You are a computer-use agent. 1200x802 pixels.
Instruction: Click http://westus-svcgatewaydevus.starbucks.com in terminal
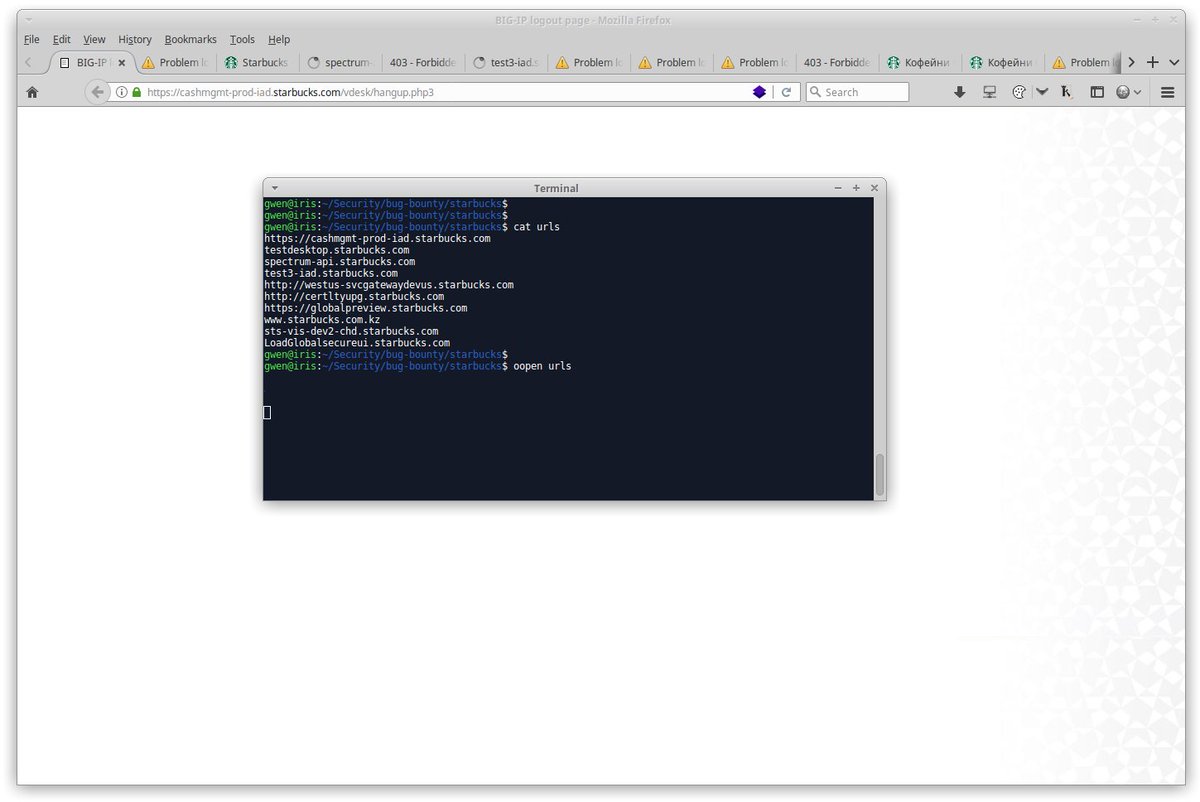click(x=389, y=285)
